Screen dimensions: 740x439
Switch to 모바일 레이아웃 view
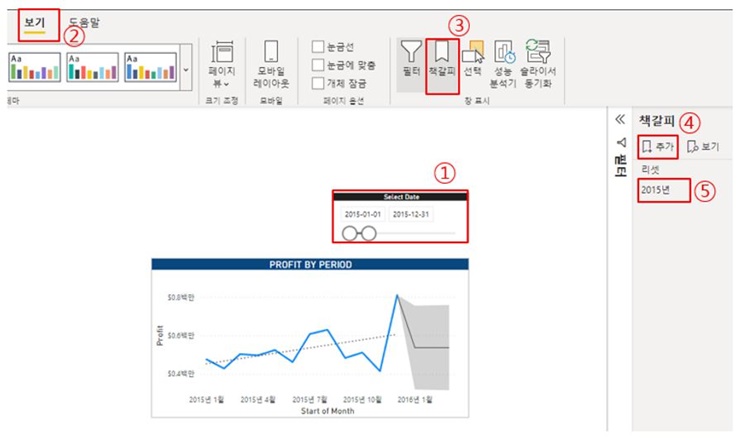pyautogui.click(x=271, y=64)
